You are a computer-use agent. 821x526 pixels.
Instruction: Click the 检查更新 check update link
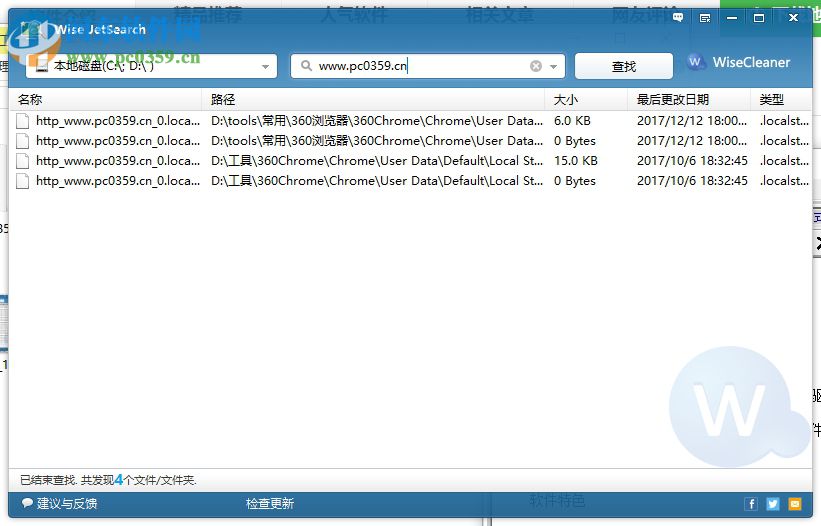[270, 503]
